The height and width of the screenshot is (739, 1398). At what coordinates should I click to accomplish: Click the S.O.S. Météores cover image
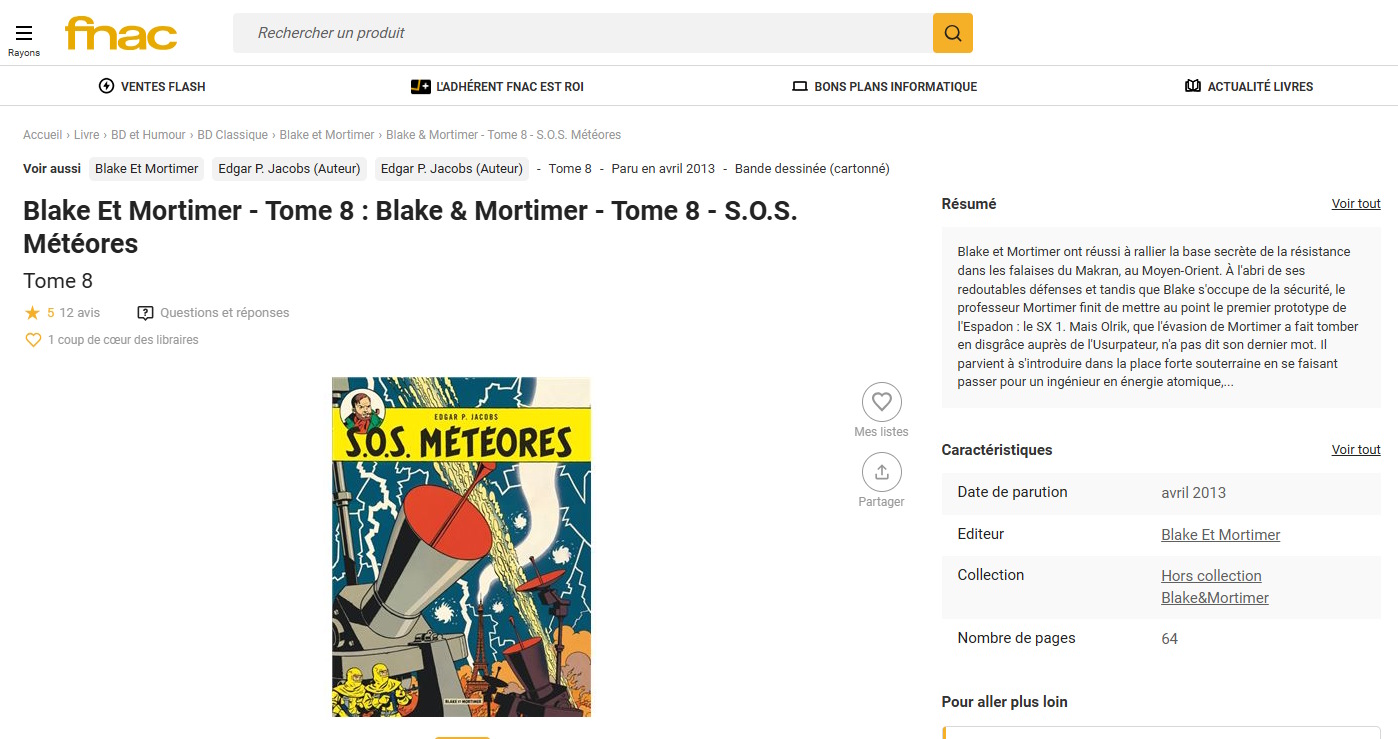[x=461, y=546]
